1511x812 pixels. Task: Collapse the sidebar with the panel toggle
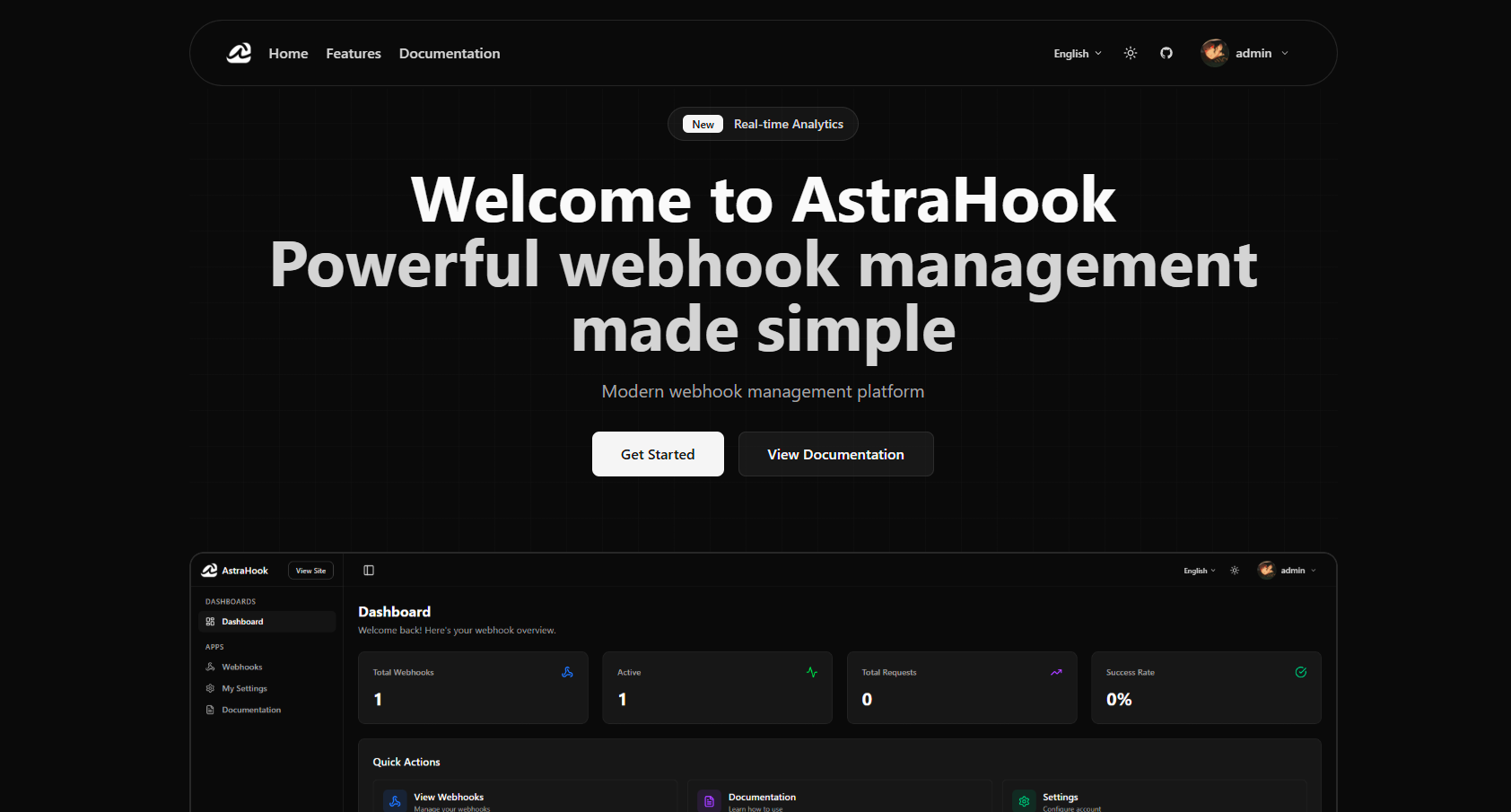(368, 570)
